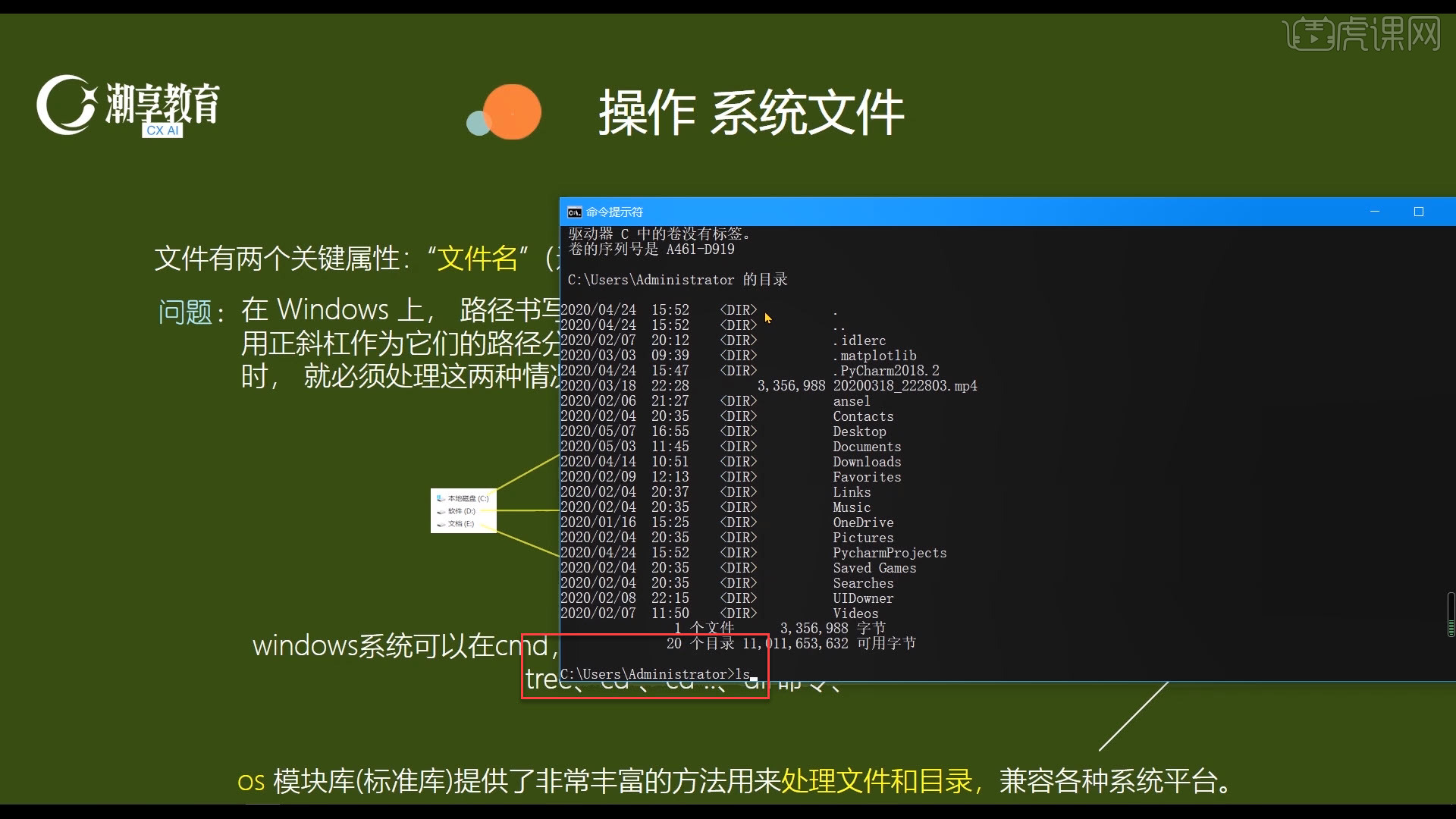
Task: Click the yellow 文件名 highlighted text
Action: [x=478, y=259]
